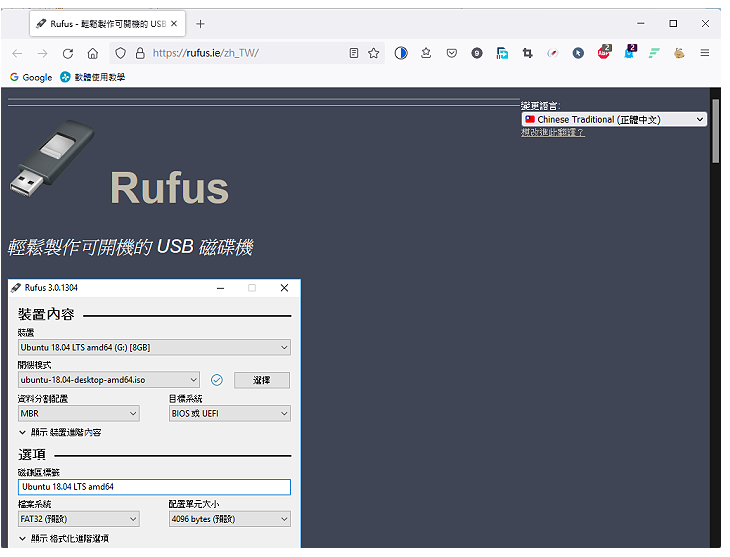Click the 選擇 select button
Screen dimensions: 730x557
click(262, 380)
